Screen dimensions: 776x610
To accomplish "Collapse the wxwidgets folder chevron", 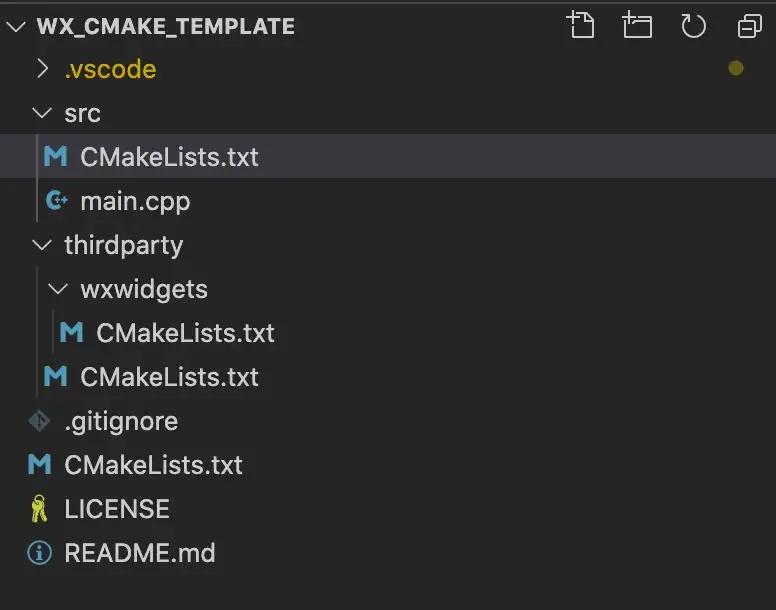I will pos(57,288).
